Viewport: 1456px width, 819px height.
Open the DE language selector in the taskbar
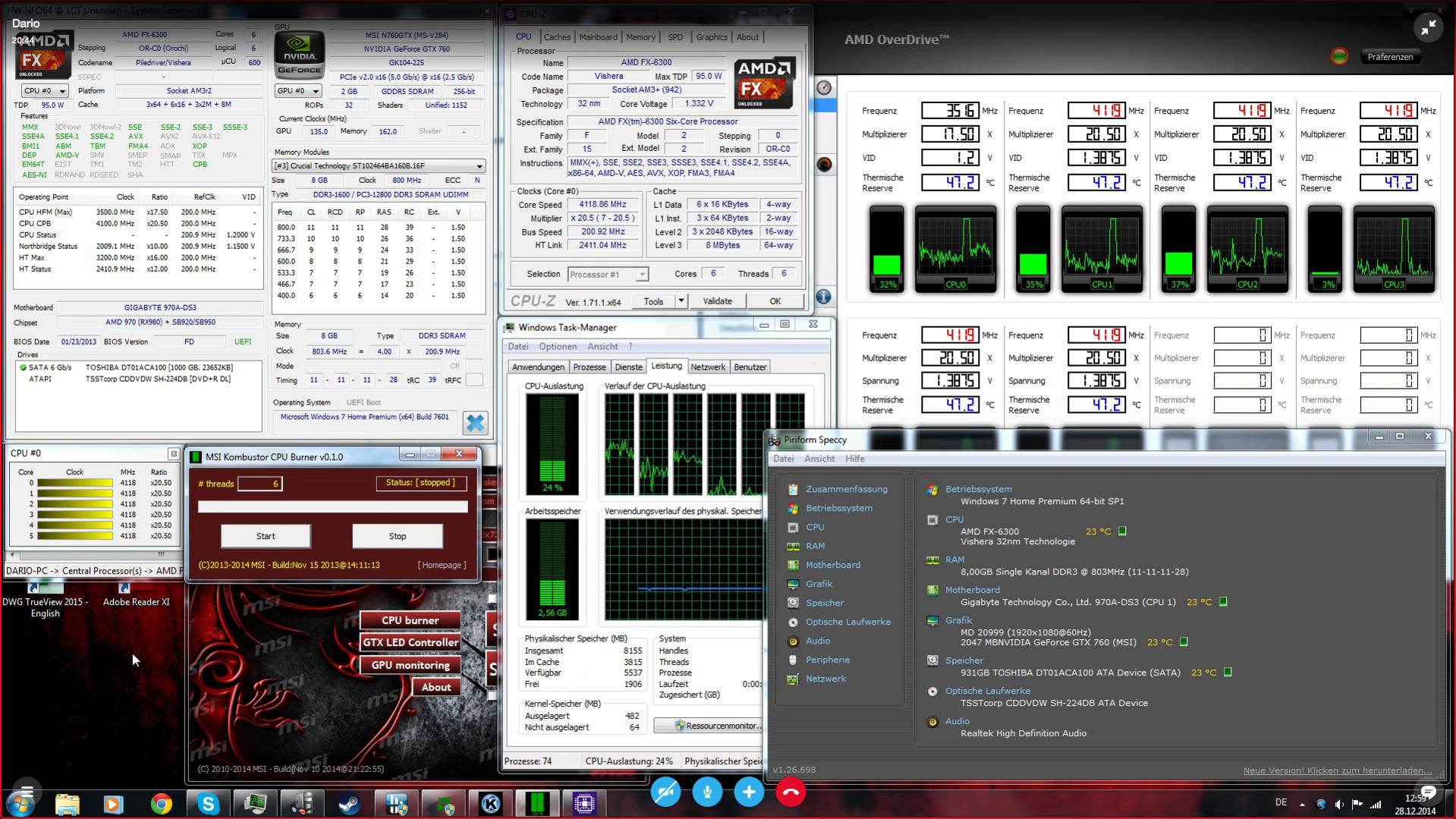(x=1281, y=802)
